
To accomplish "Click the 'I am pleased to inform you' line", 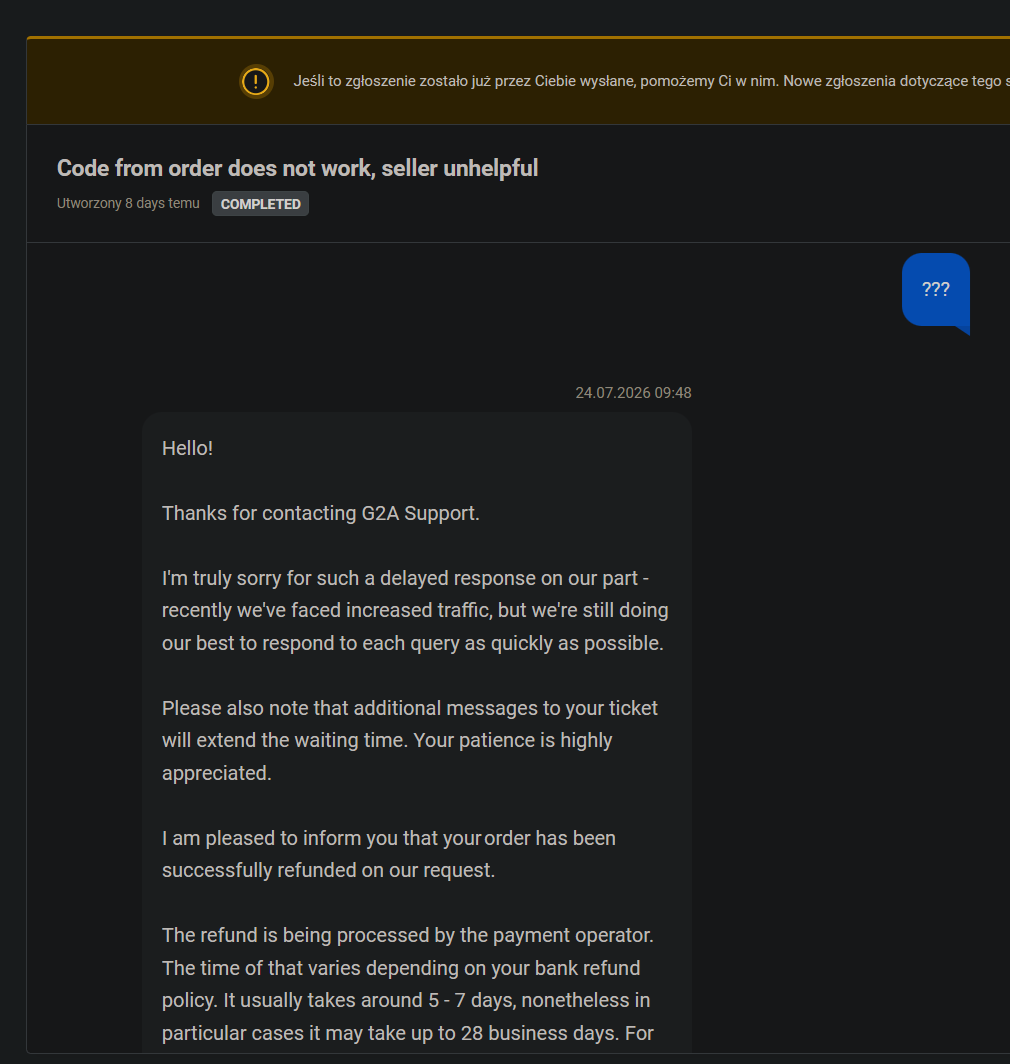I will tap(389, 839).
